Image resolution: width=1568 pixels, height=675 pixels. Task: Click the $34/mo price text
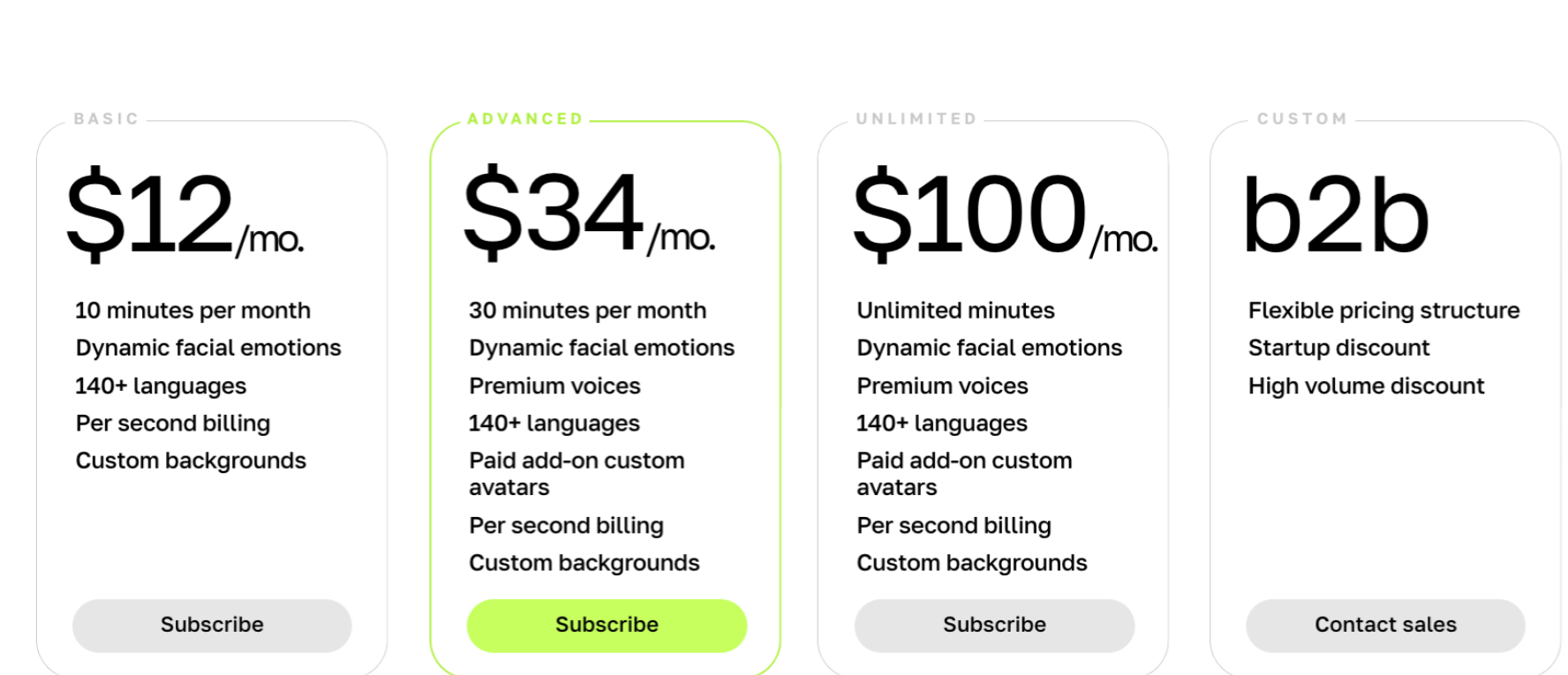[588, 213]
